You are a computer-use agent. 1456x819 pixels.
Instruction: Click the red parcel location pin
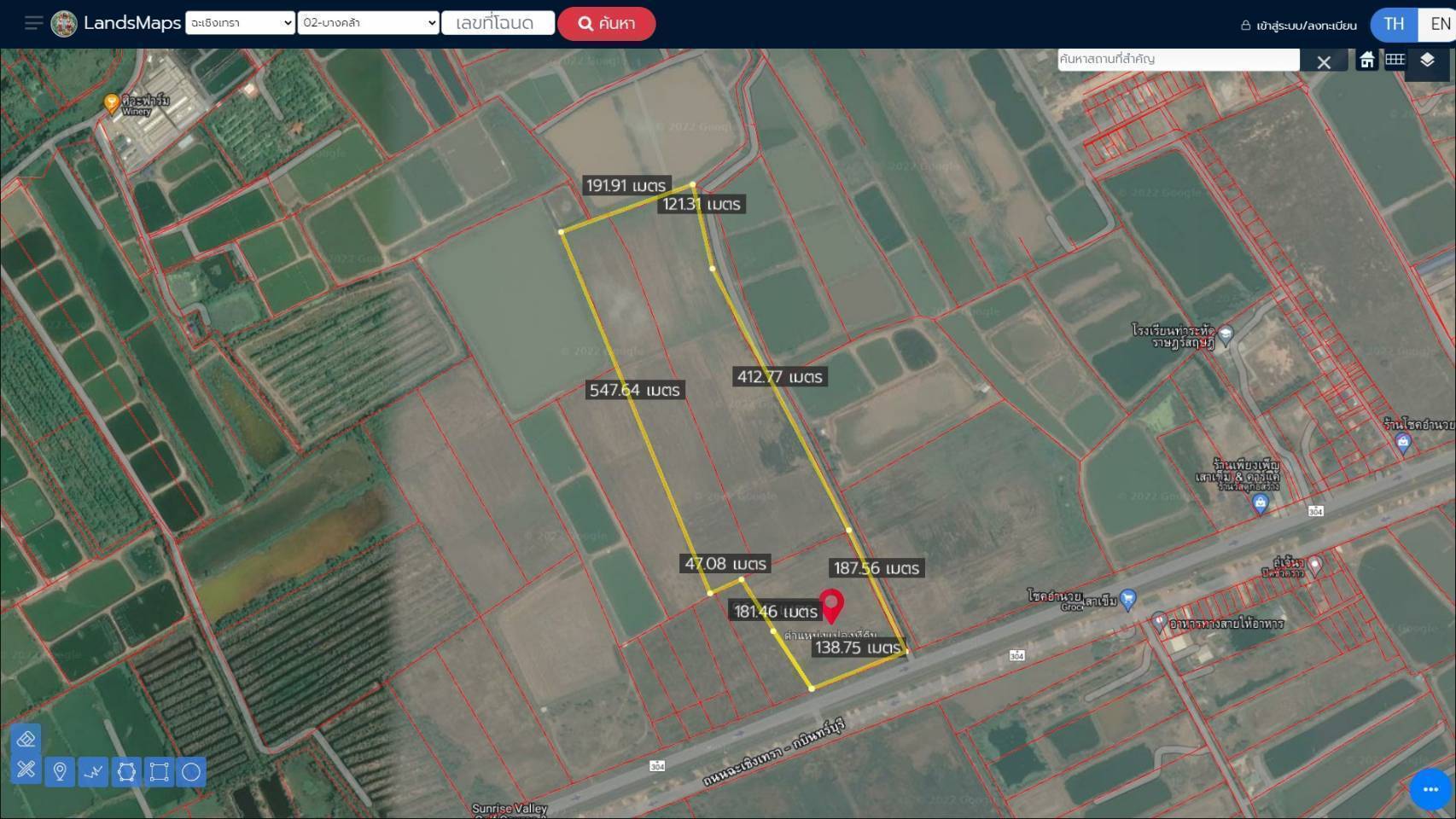click(831, 605)
